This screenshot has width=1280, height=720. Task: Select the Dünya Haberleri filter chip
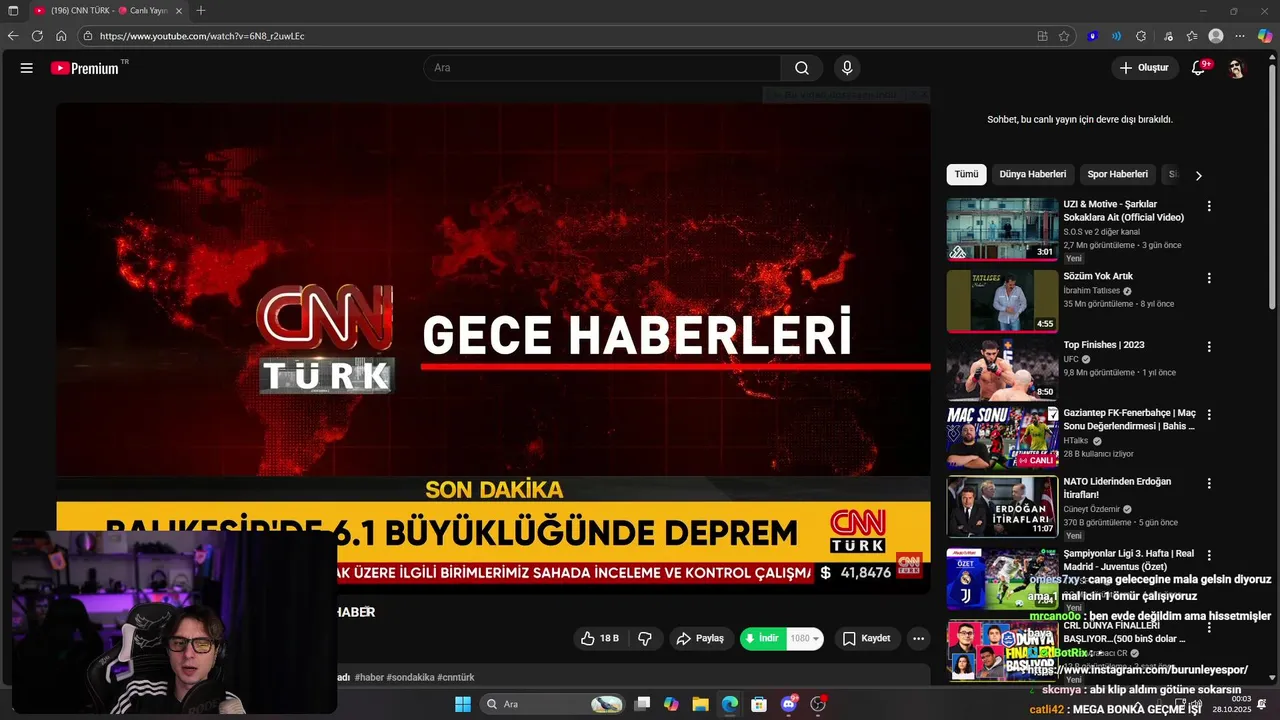point(1033,174)
